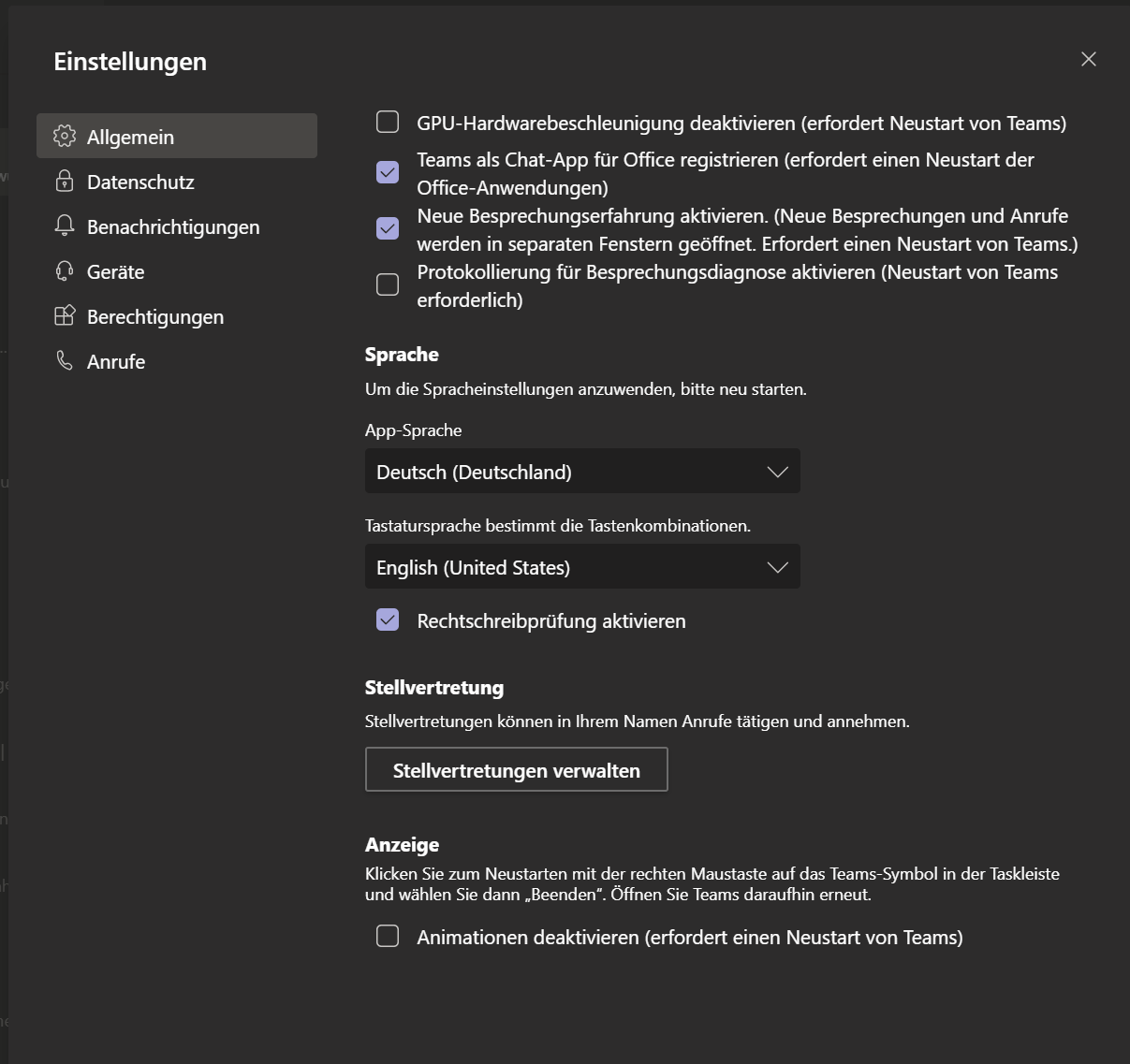Click the headset icon for Geräte
Image resolution: width=1130 pixels, height=1064 pixels.
pyautogui.click(x=65, y=271)
